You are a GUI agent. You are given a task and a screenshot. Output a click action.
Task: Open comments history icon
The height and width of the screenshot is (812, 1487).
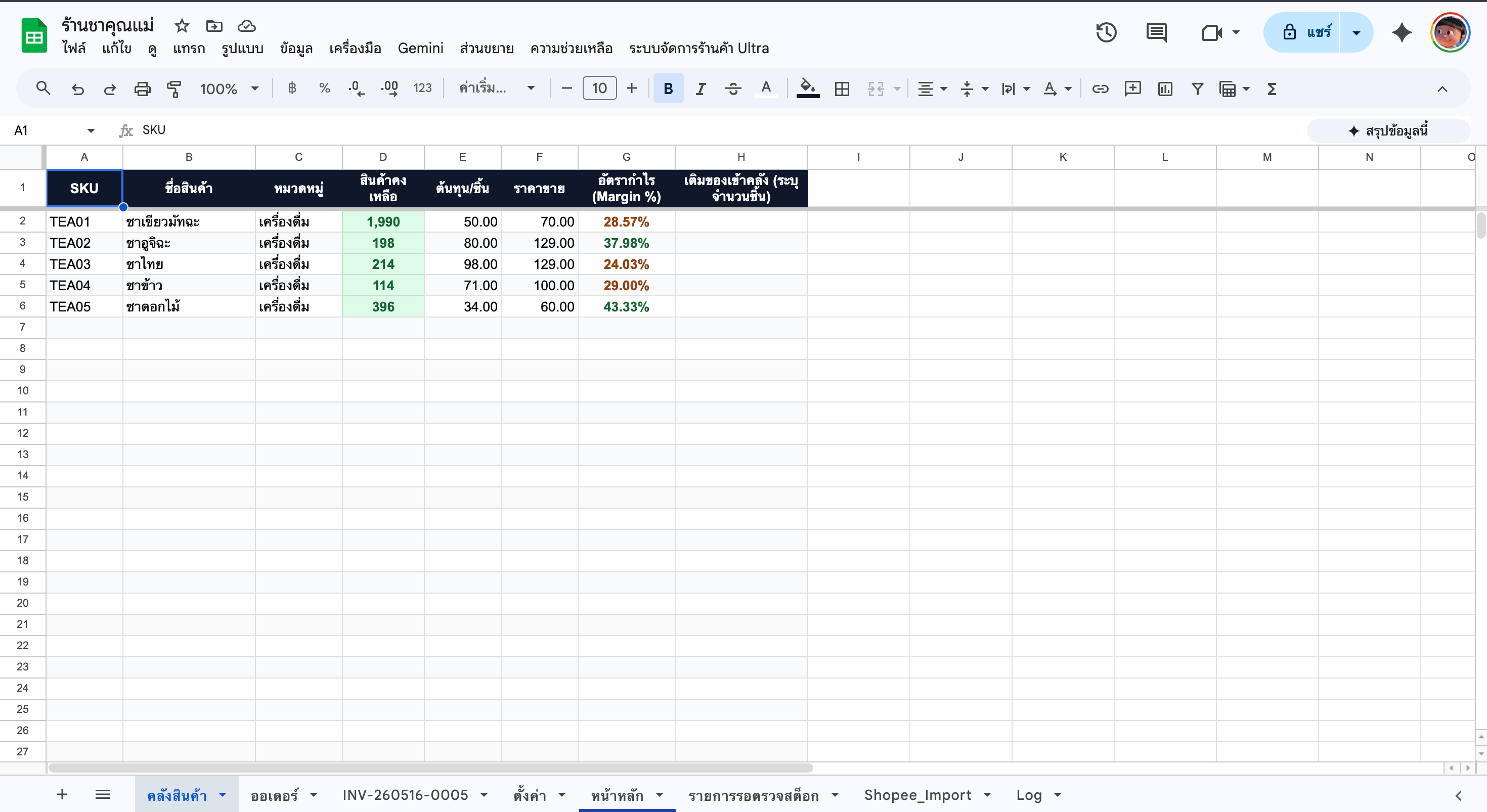pyautogui.click(x=1156, y=32)
